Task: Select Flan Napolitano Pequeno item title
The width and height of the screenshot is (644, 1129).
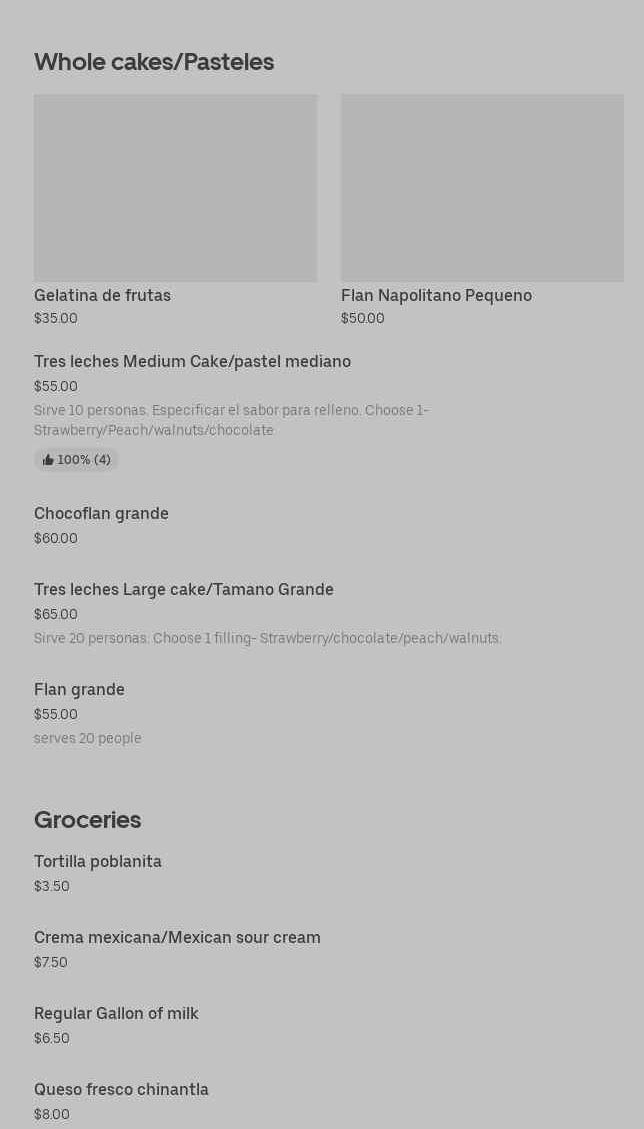Action: (436, 295)
